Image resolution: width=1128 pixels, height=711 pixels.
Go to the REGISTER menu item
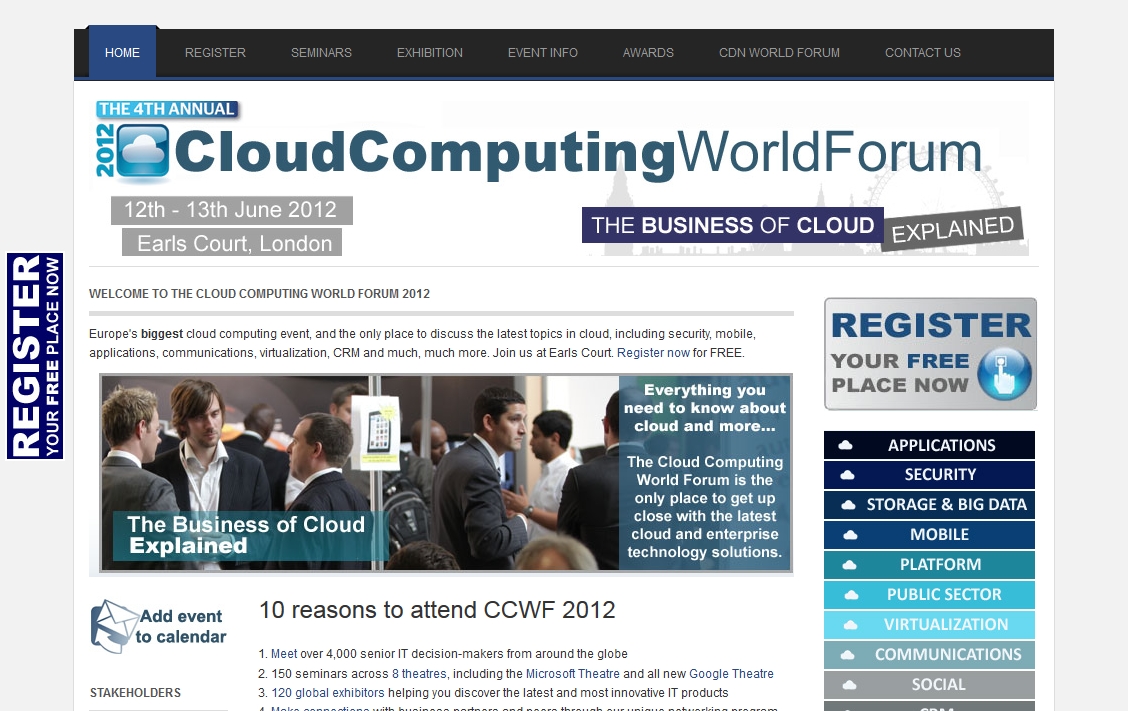tap(215, 53)
